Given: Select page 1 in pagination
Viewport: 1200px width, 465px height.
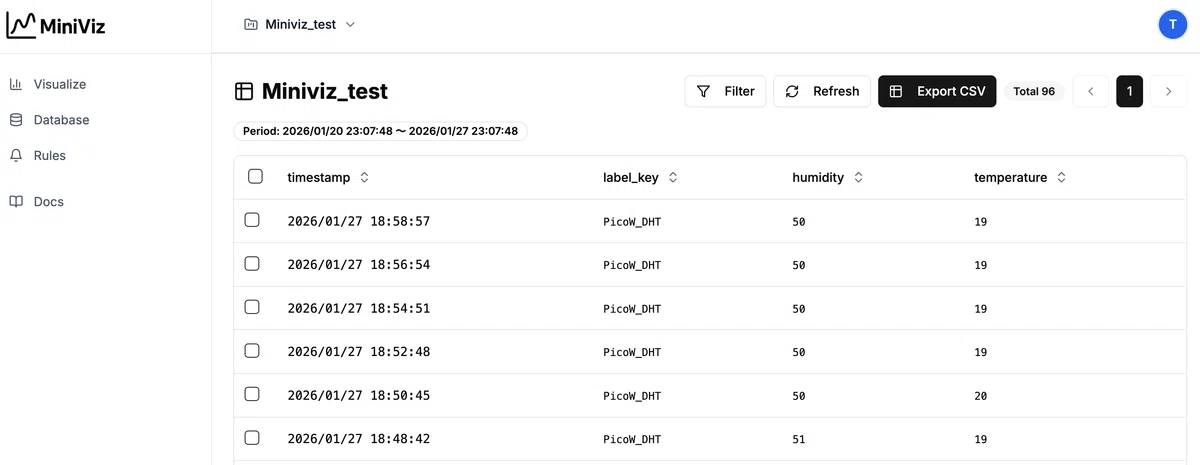Looking at the screenshot, I should pyautogui.click(x=1129, y=91).
